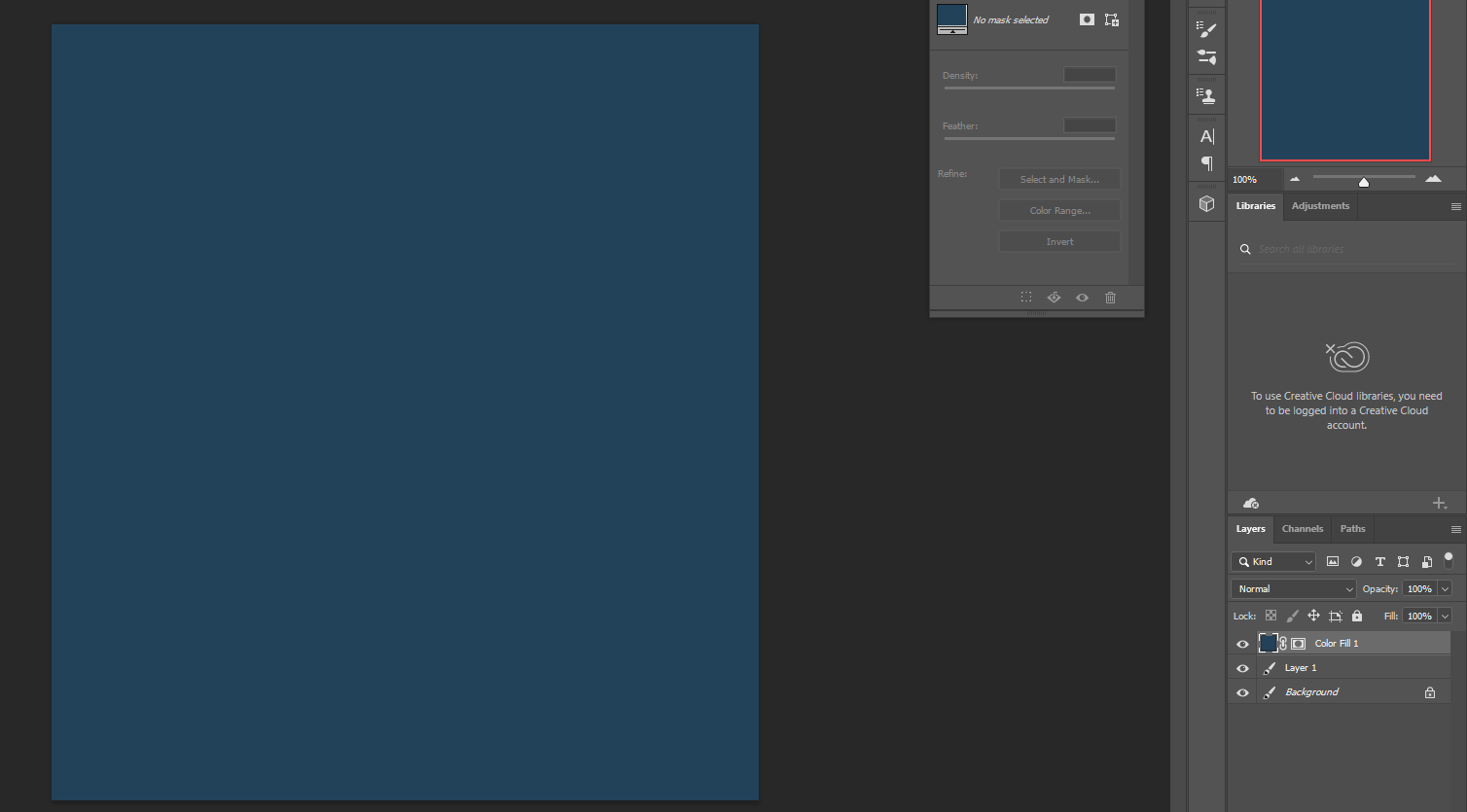This screenshot has width=1467, height=812.
Task: Open the Paragraph panel icon
Action: pos(1206,163)
